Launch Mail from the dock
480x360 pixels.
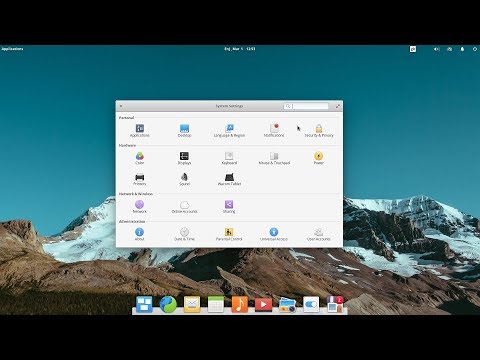click(192, 304)
